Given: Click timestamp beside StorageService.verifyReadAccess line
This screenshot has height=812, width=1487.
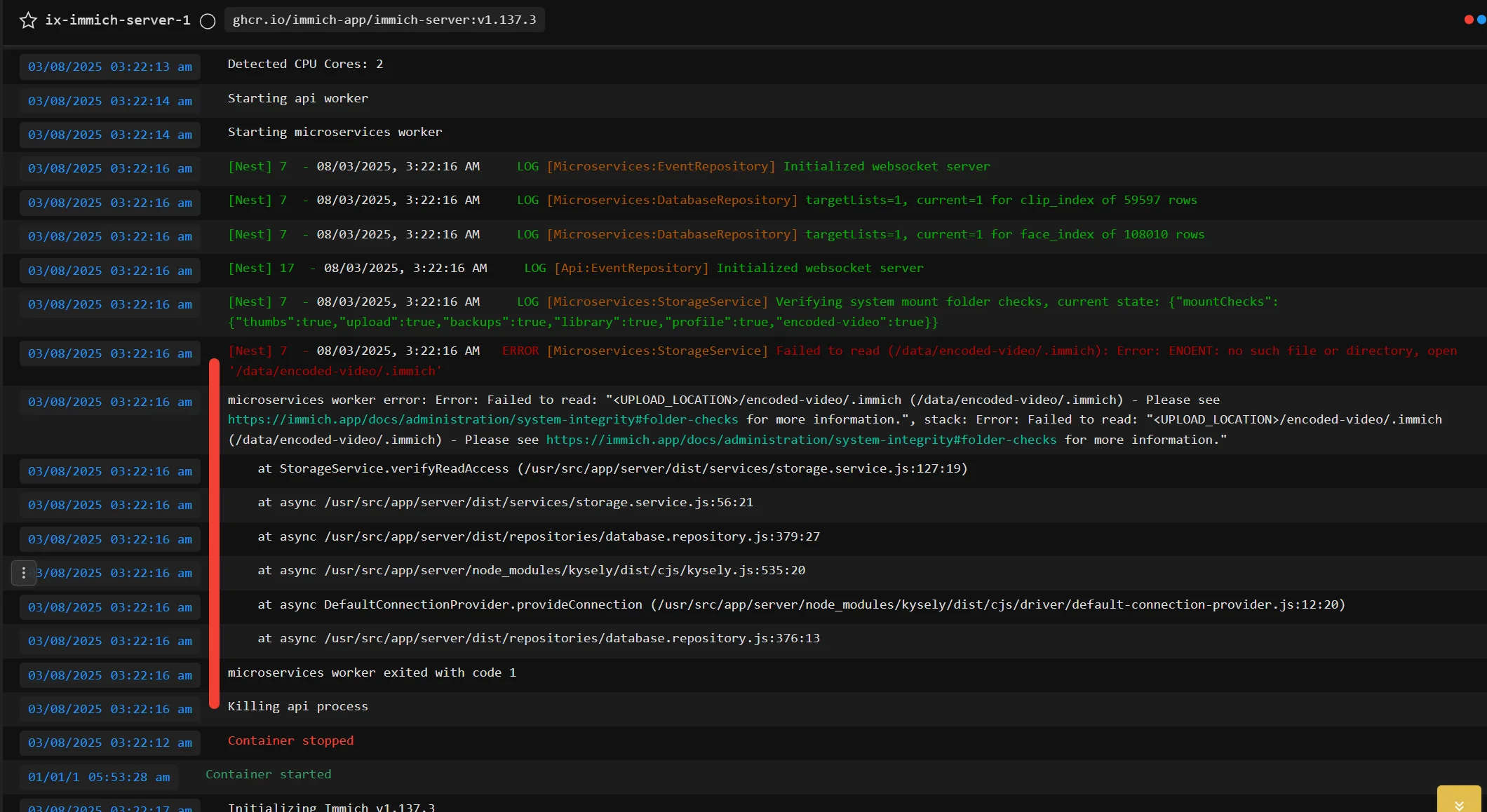Looking at the screenshot, I should click(110, 471).
